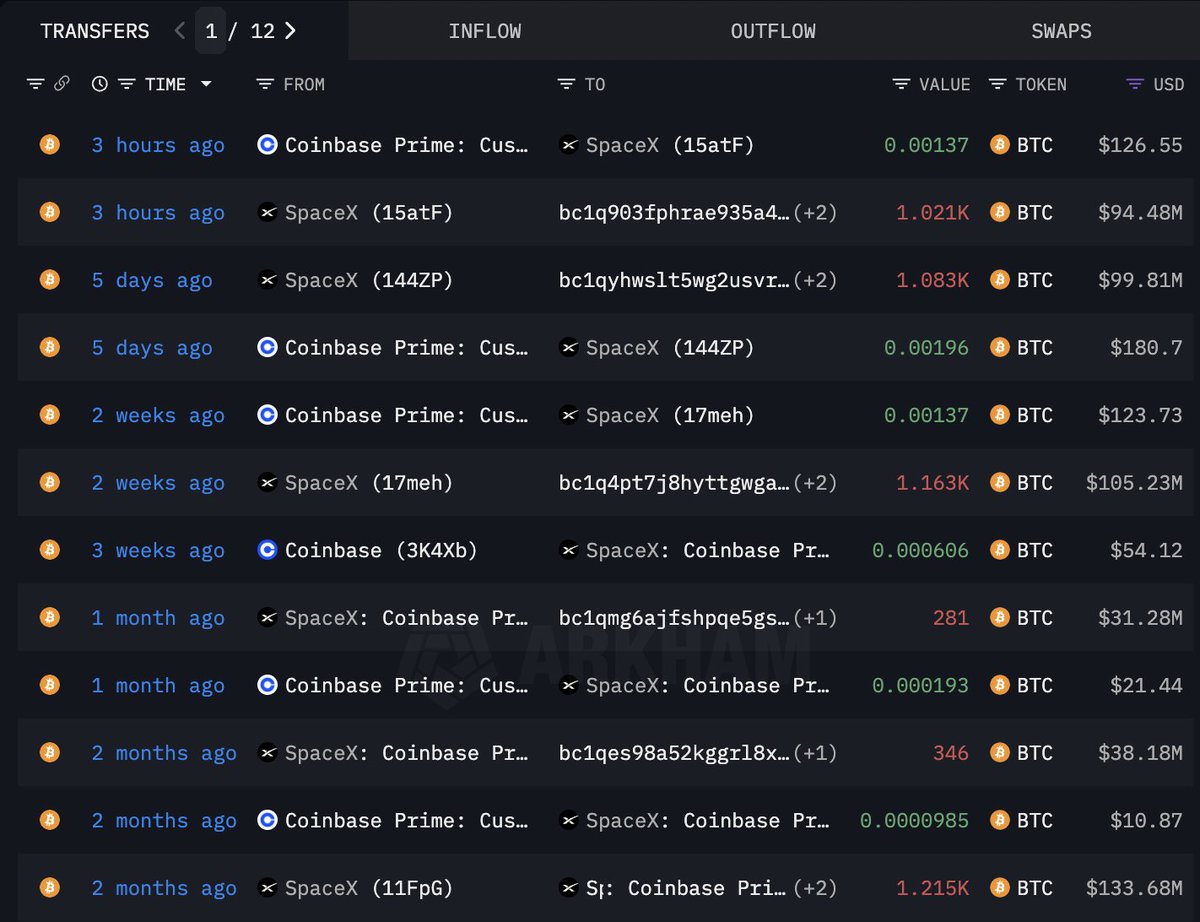
Task: Open address bc1qyhwslt5wg2usvr
Action: coord(674,280)
